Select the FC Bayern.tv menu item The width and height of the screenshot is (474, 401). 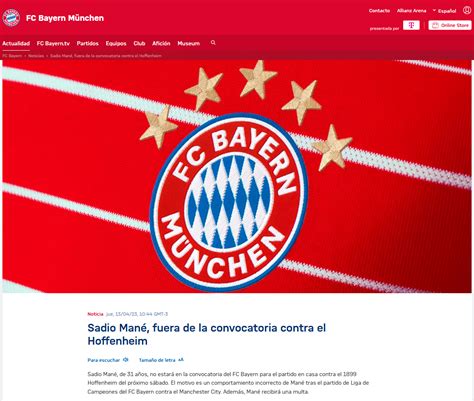tap(53, 43)
